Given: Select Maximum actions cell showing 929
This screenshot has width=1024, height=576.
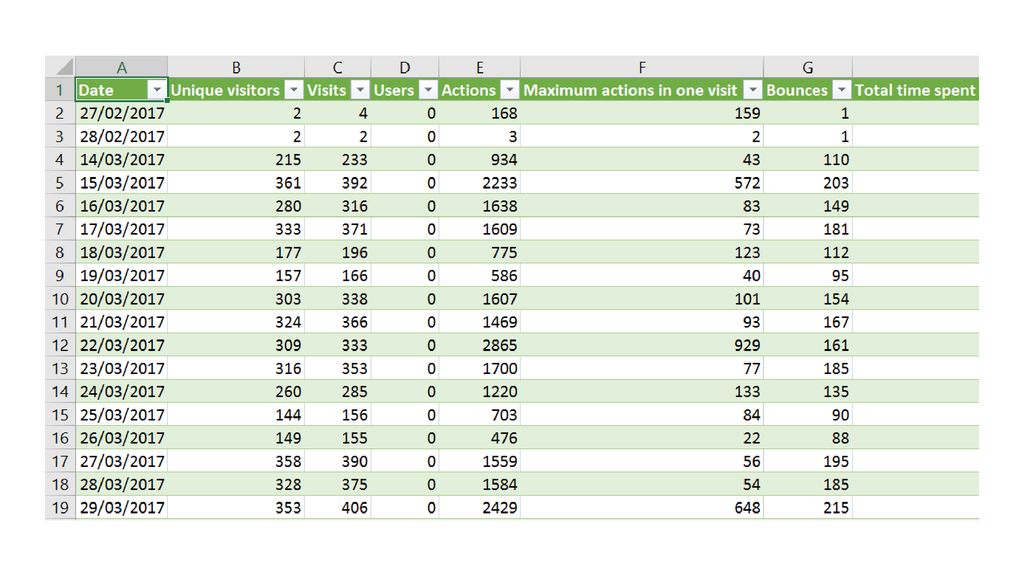Looking at the screenshot, I should coord(642,345).
